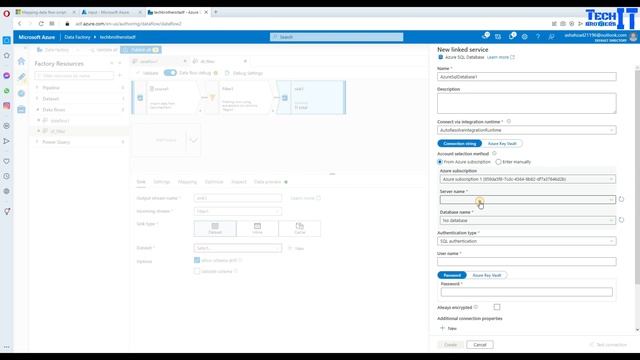Image resolution: width=640 pixels, height=360 pixels.
Task: Open the Server name dropdown
Action: point(527,200)
